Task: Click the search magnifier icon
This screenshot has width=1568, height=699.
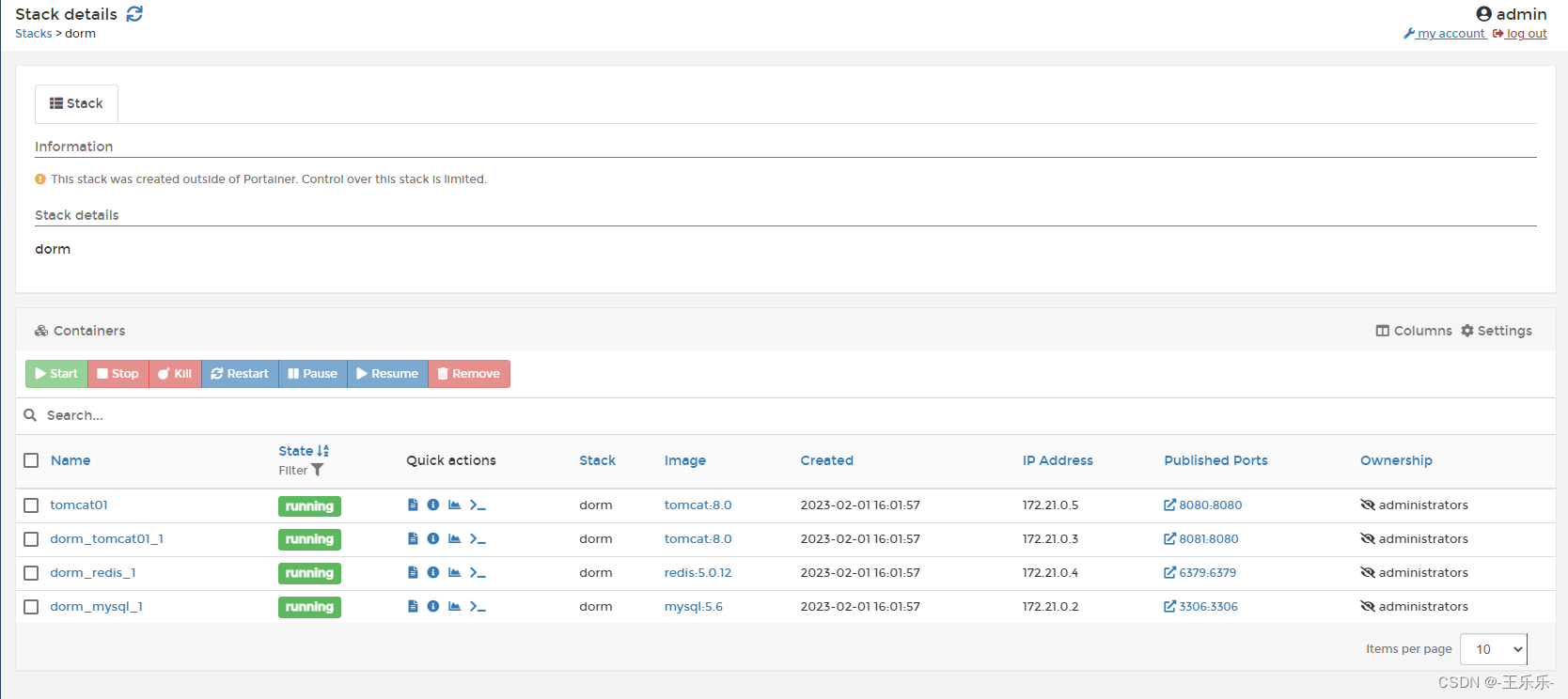Action: point(30,415)
